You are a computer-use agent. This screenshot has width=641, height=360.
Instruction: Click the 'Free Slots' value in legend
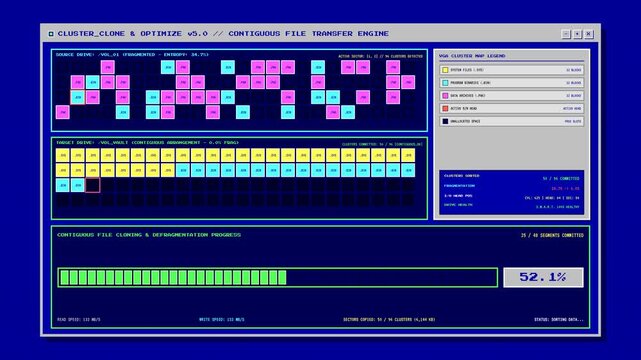573,121
